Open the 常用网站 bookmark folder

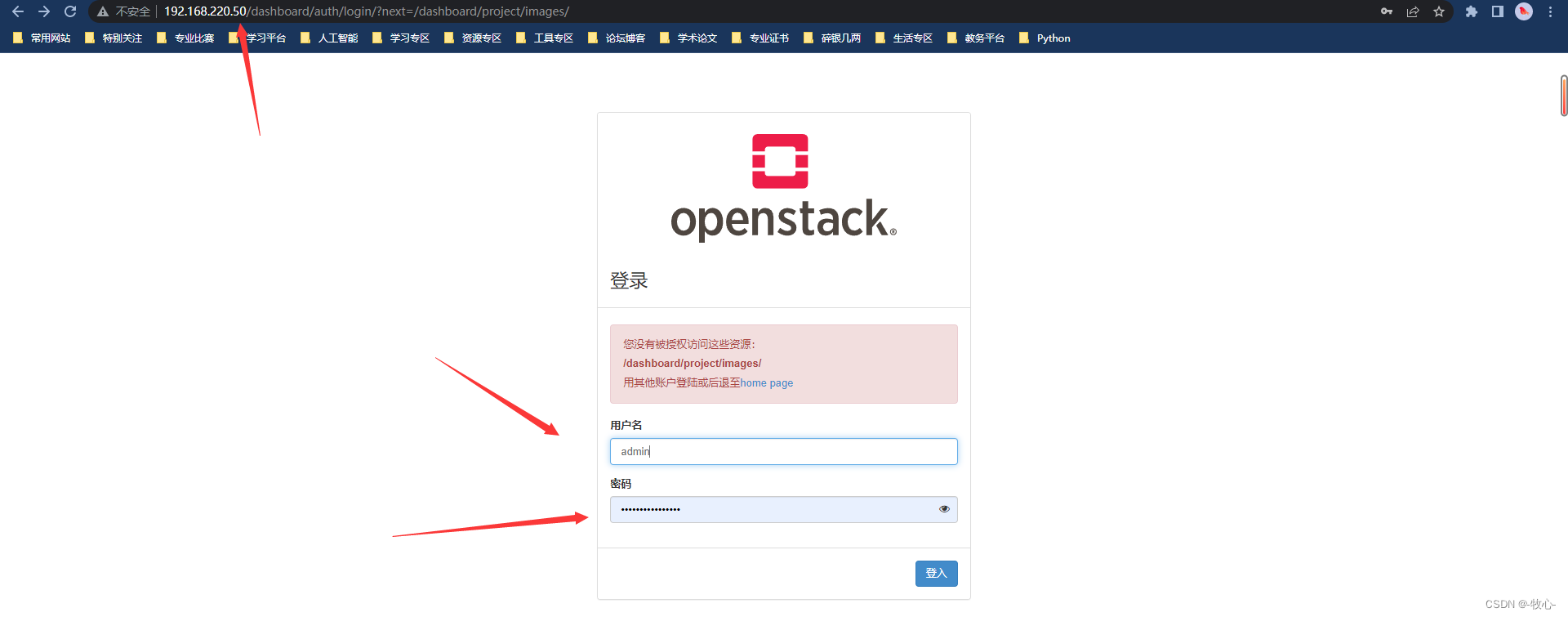[x=42, y=38]
